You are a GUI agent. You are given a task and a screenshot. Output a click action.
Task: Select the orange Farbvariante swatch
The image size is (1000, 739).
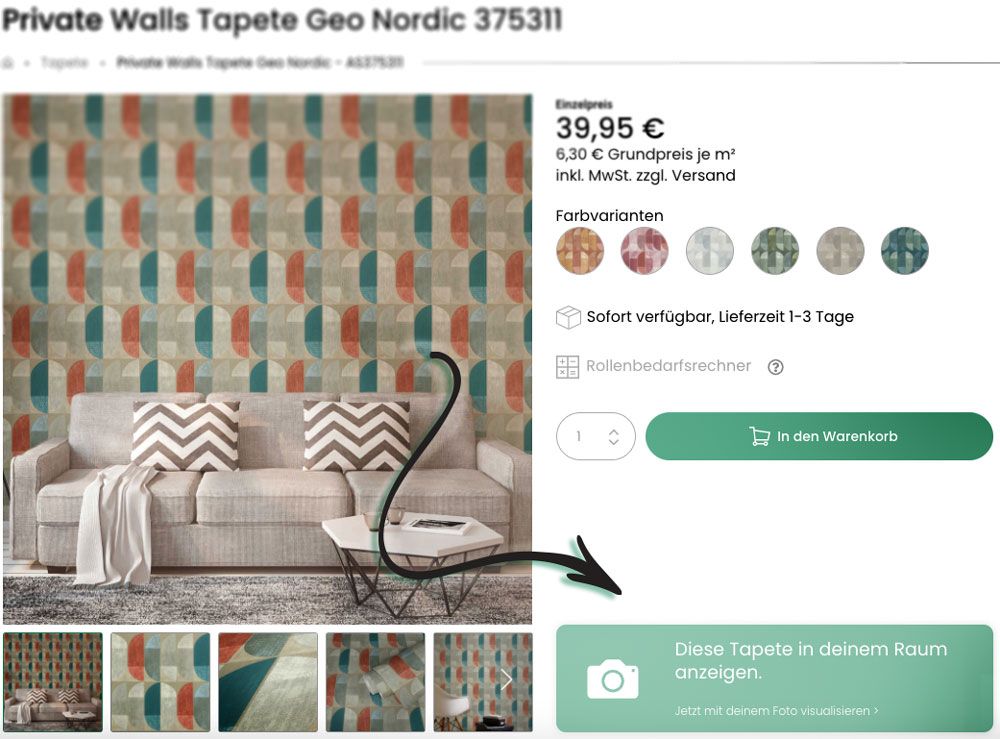click(x=579, y=251)
